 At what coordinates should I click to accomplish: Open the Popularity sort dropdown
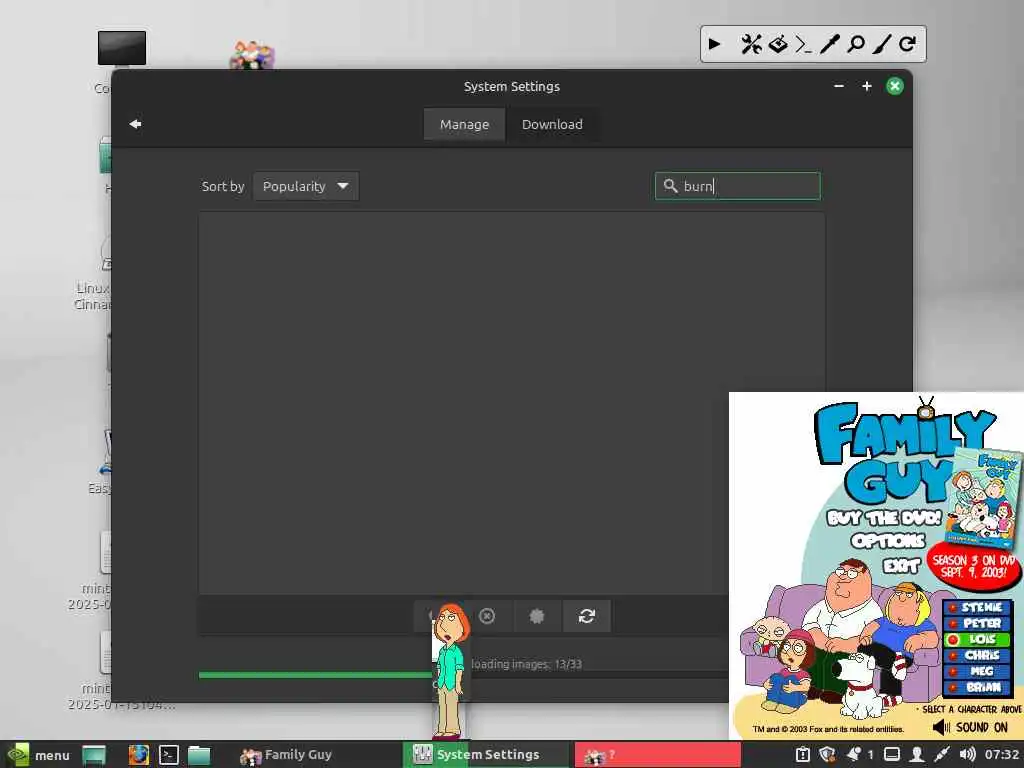point(306,187)
